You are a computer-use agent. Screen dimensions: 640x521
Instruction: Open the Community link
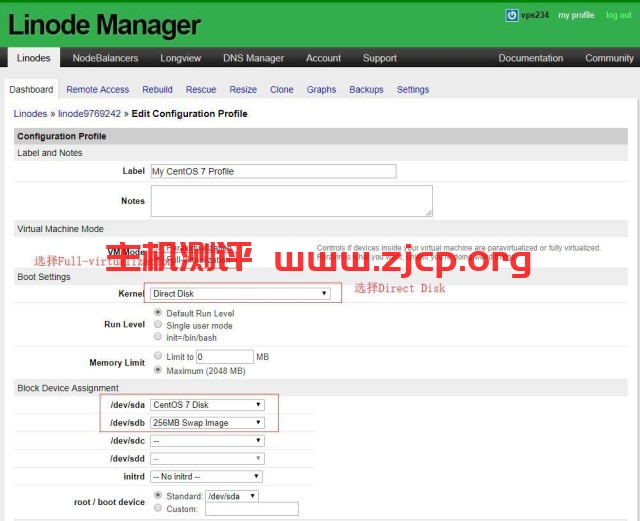click(x=609, y=58)
